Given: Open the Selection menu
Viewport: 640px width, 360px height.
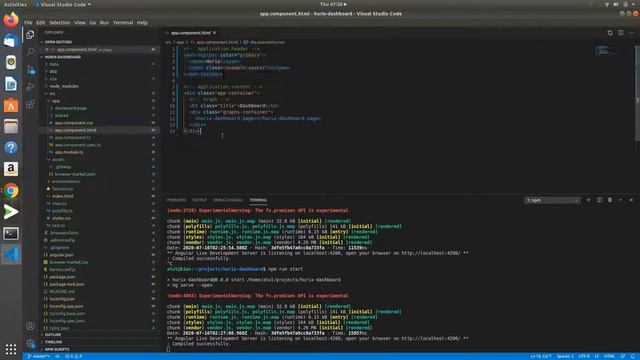Looking at the screenshot, I should click(x=60, y=23).
